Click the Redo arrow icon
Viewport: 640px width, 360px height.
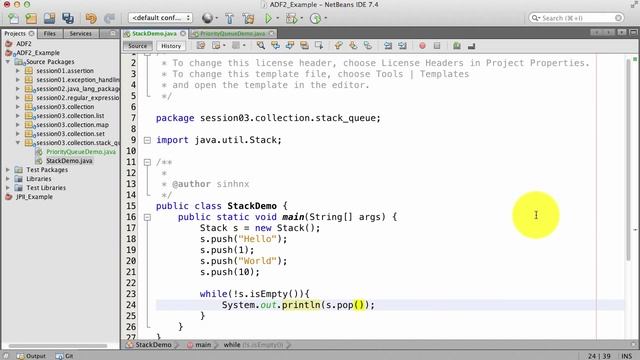109,18
